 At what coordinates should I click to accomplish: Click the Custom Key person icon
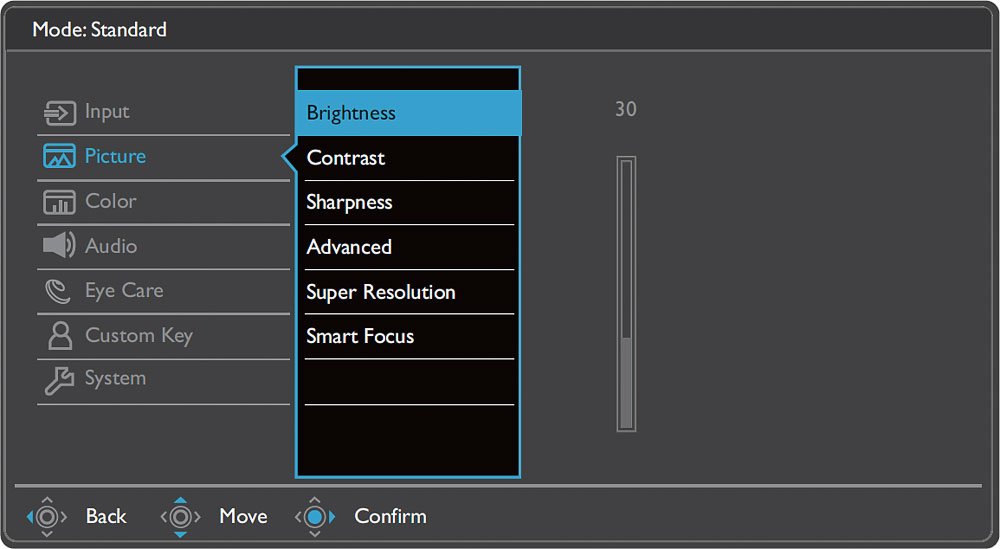[60, 335]
